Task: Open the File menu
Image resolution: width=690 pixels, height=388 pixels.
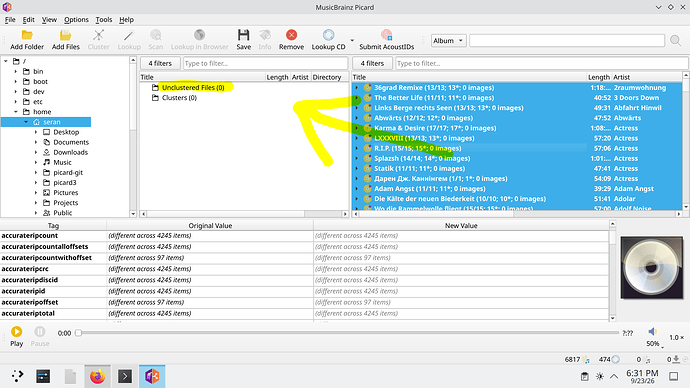Action: [x=10, y=20]
